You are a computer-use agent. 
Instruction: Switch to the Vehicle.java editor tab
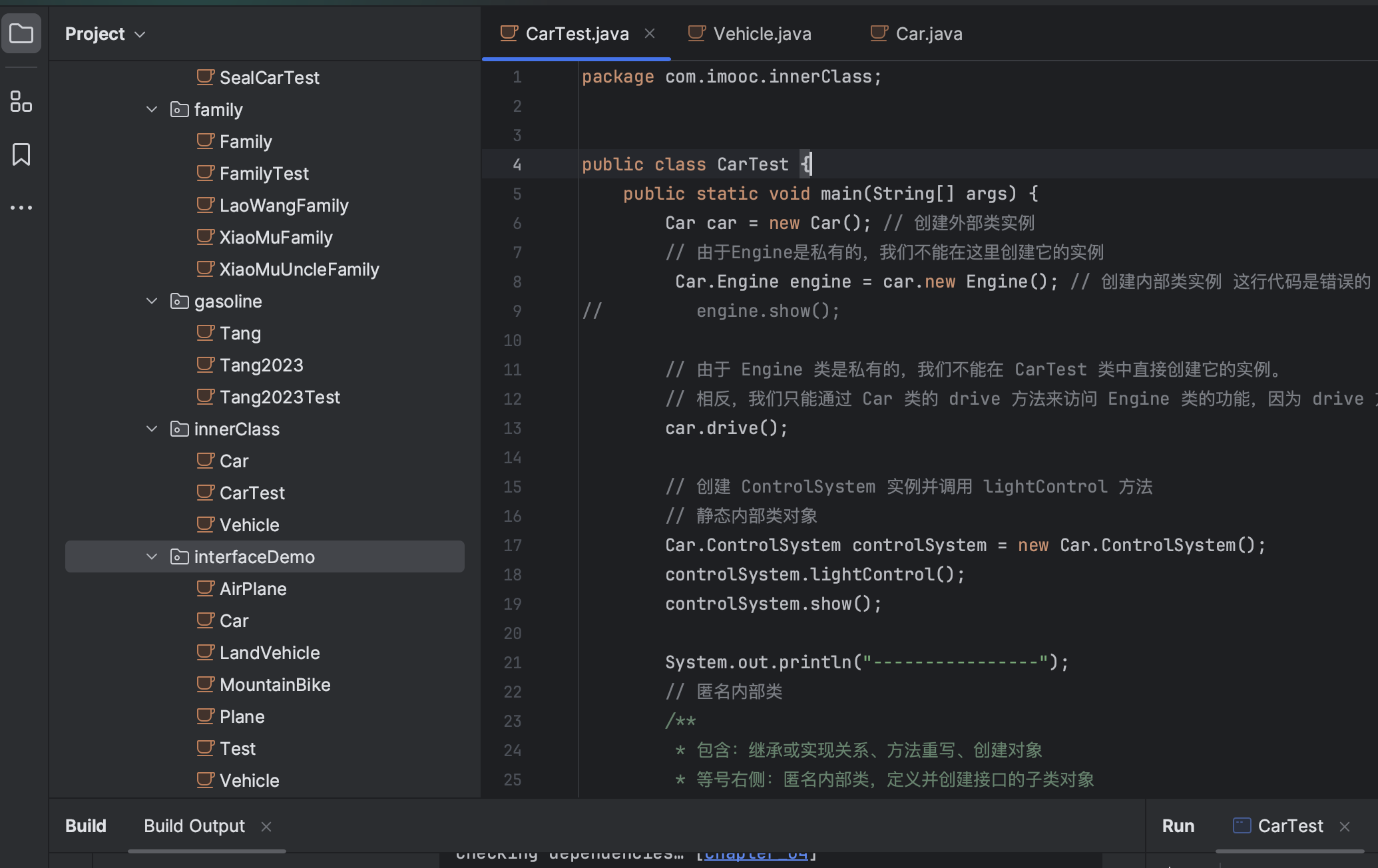coord(762,34)
